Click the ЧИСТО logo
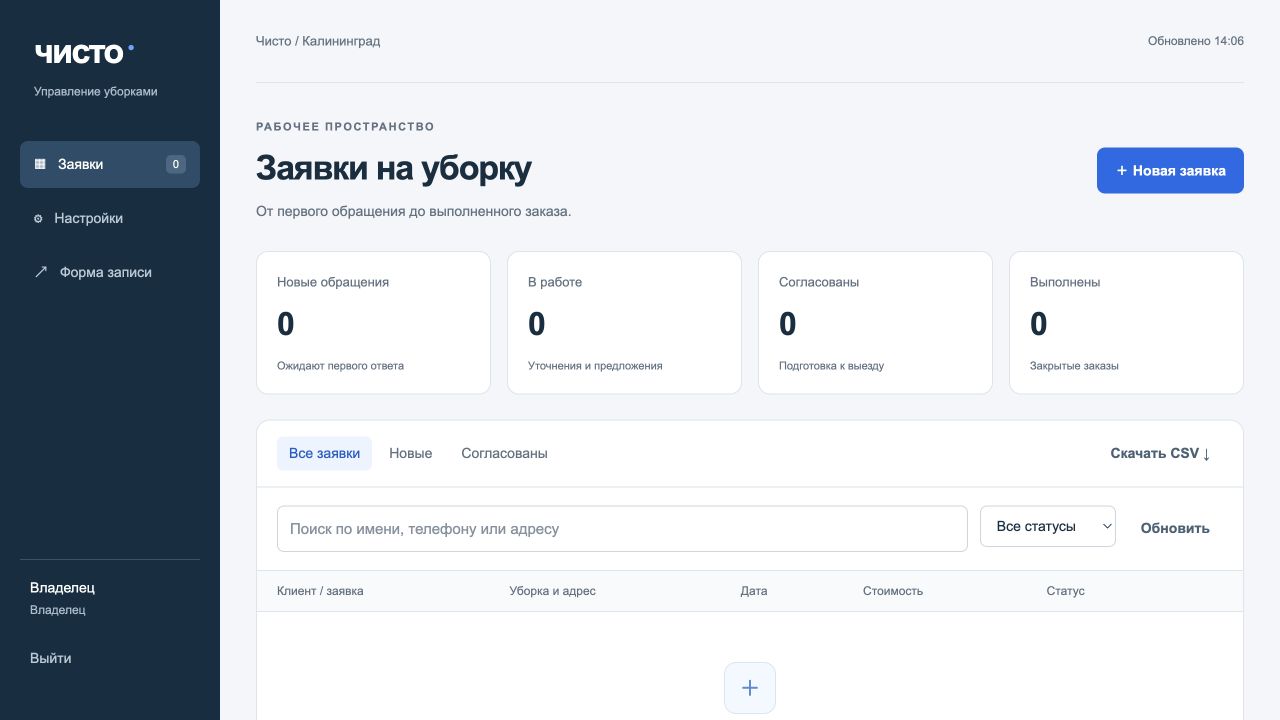Screen dimensions: 1280x720 coord(84,53)
